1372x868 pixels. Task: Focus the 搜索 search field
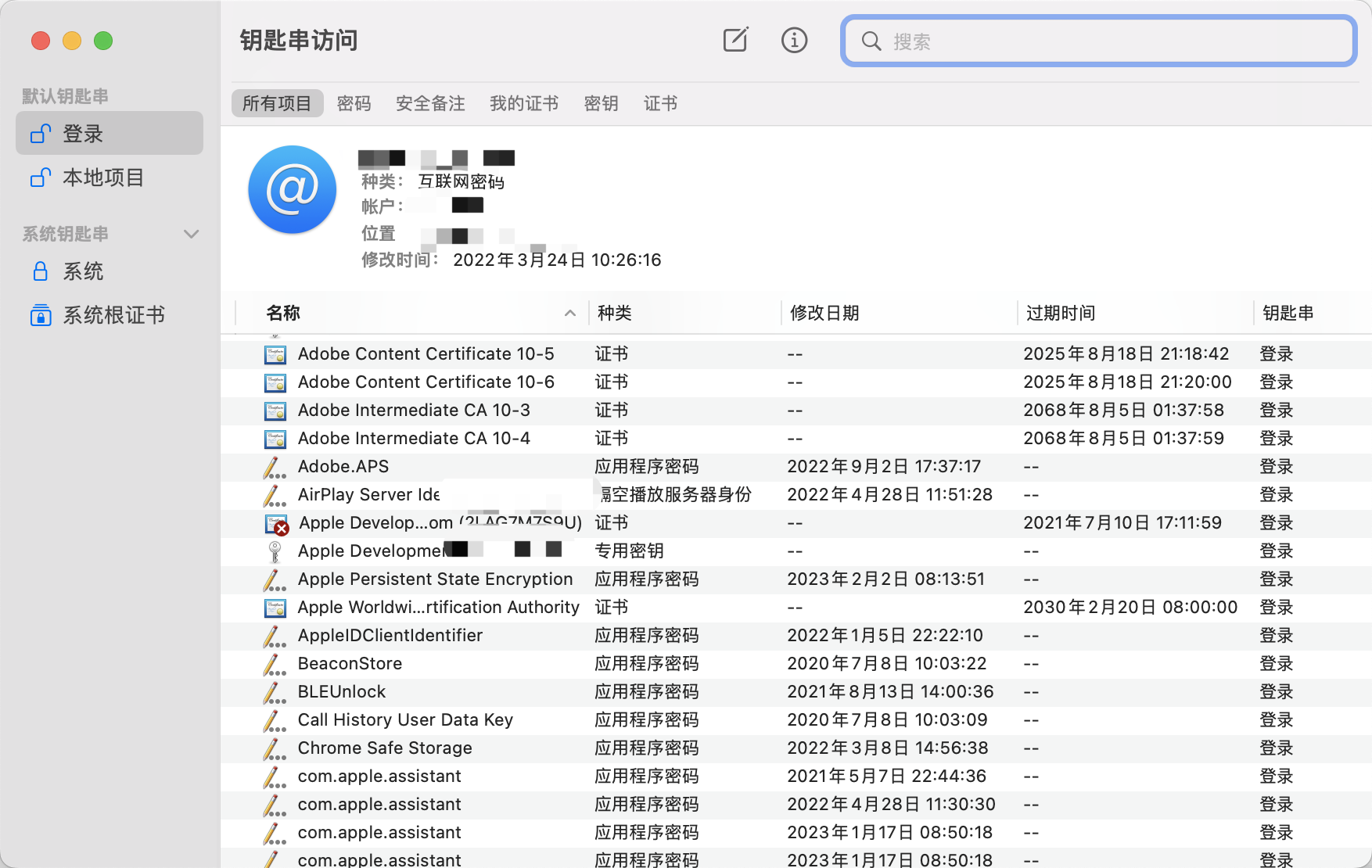[x=1098, y=41]
